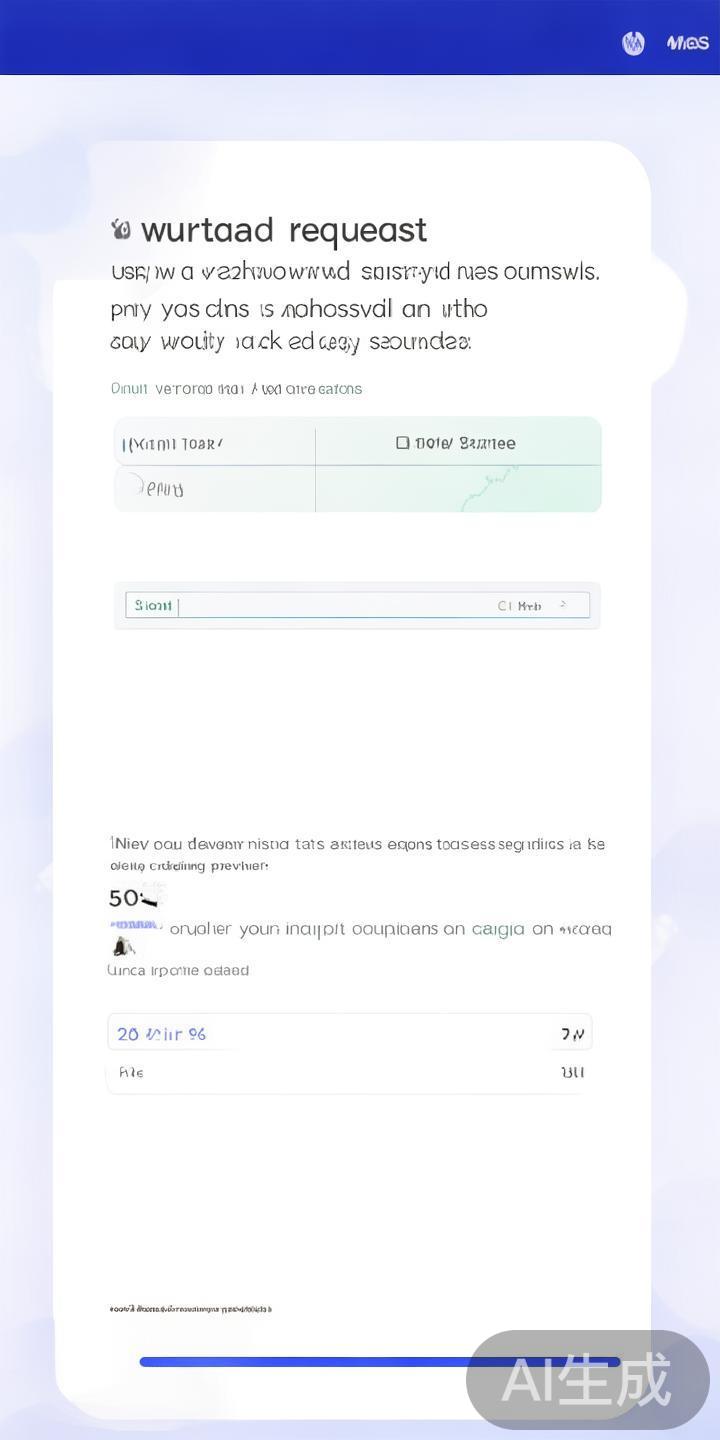The width and height of the screenshot is (720, 1440).
Task: Tick the checkbox in the right table header
Action: point(402,443)
